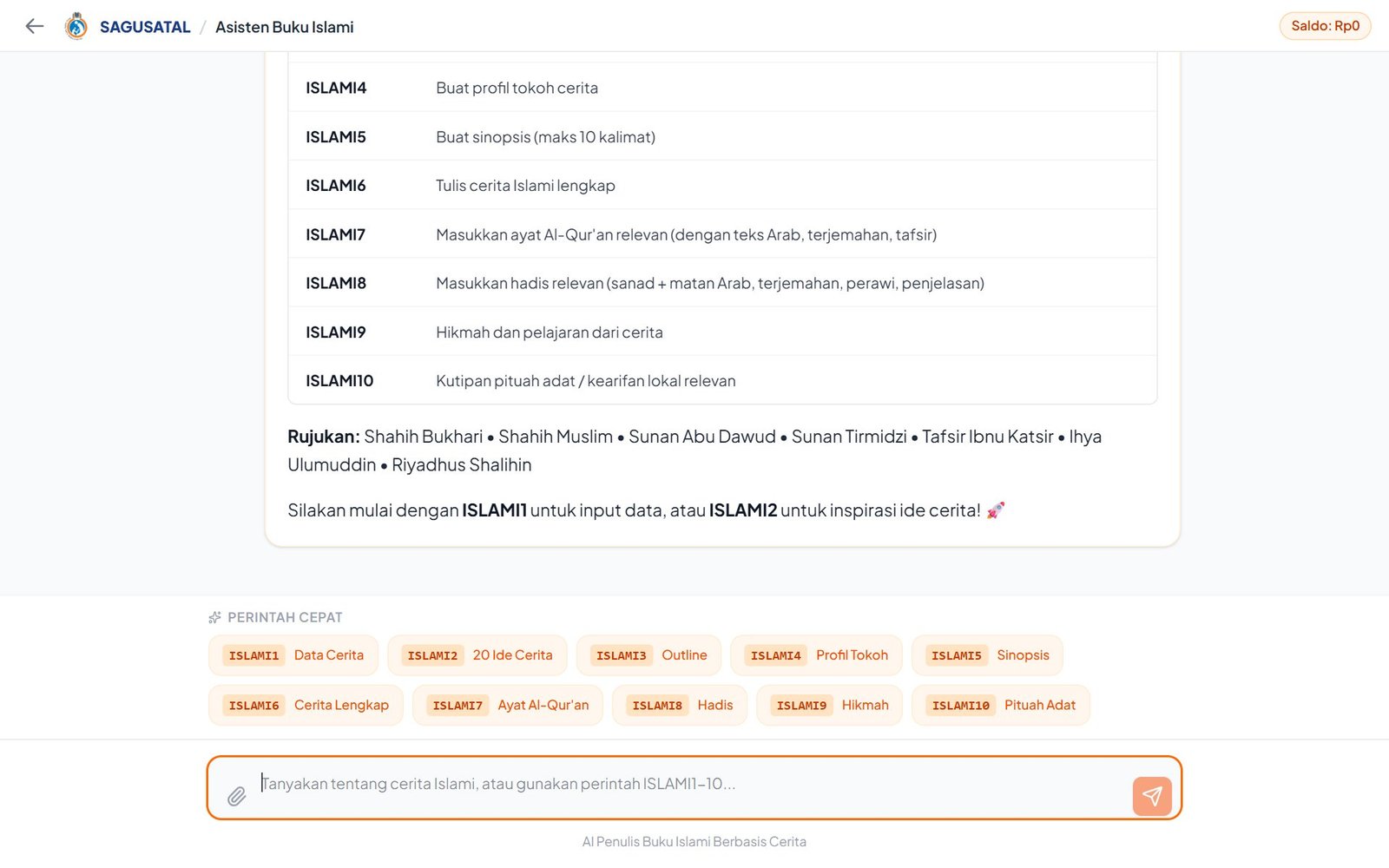Viewport: 1389px width, 868px height.
Task: Click the Saldo: Rp0 balance badge
Action: [x=1325, y=26]
